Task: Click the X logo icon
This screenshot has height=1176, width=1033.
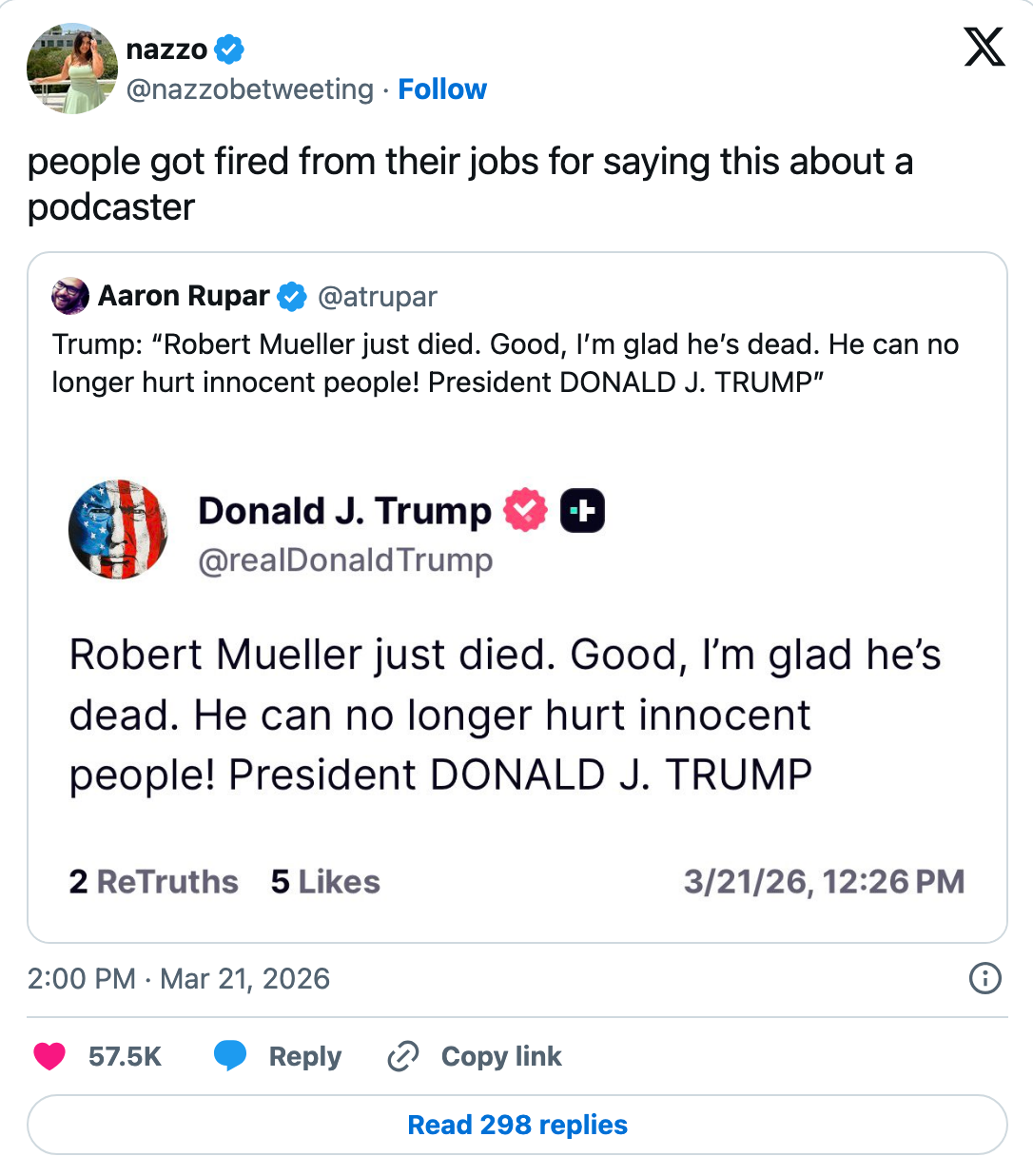Action: 984,47
